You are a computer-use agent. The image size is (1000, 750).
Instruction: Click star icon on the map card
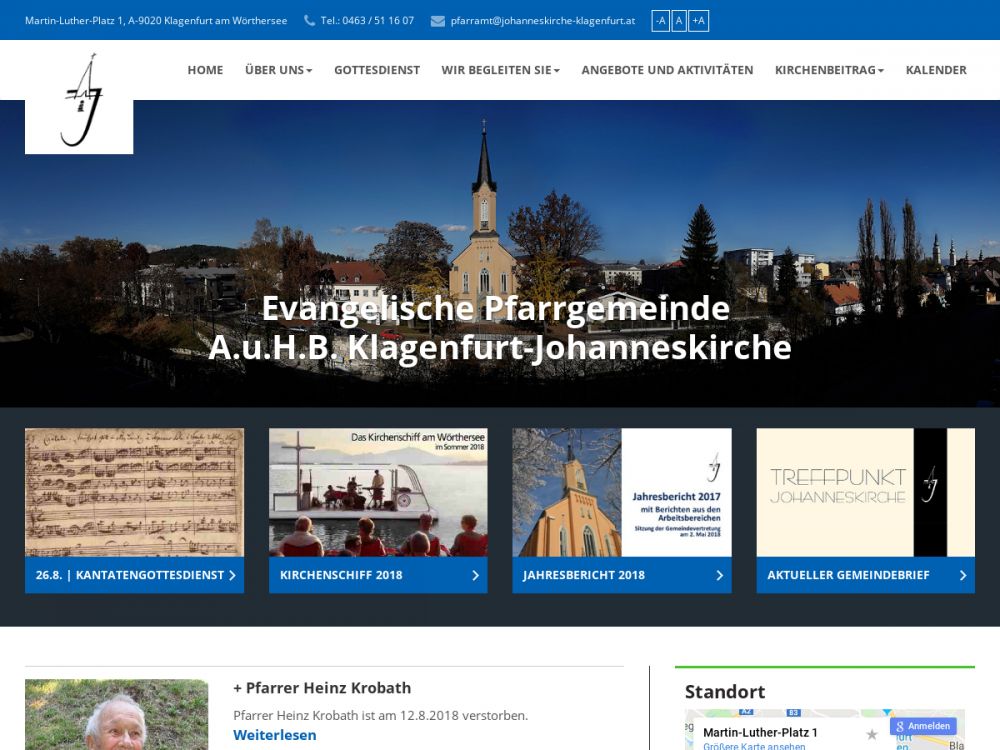(x=872, y=734)
